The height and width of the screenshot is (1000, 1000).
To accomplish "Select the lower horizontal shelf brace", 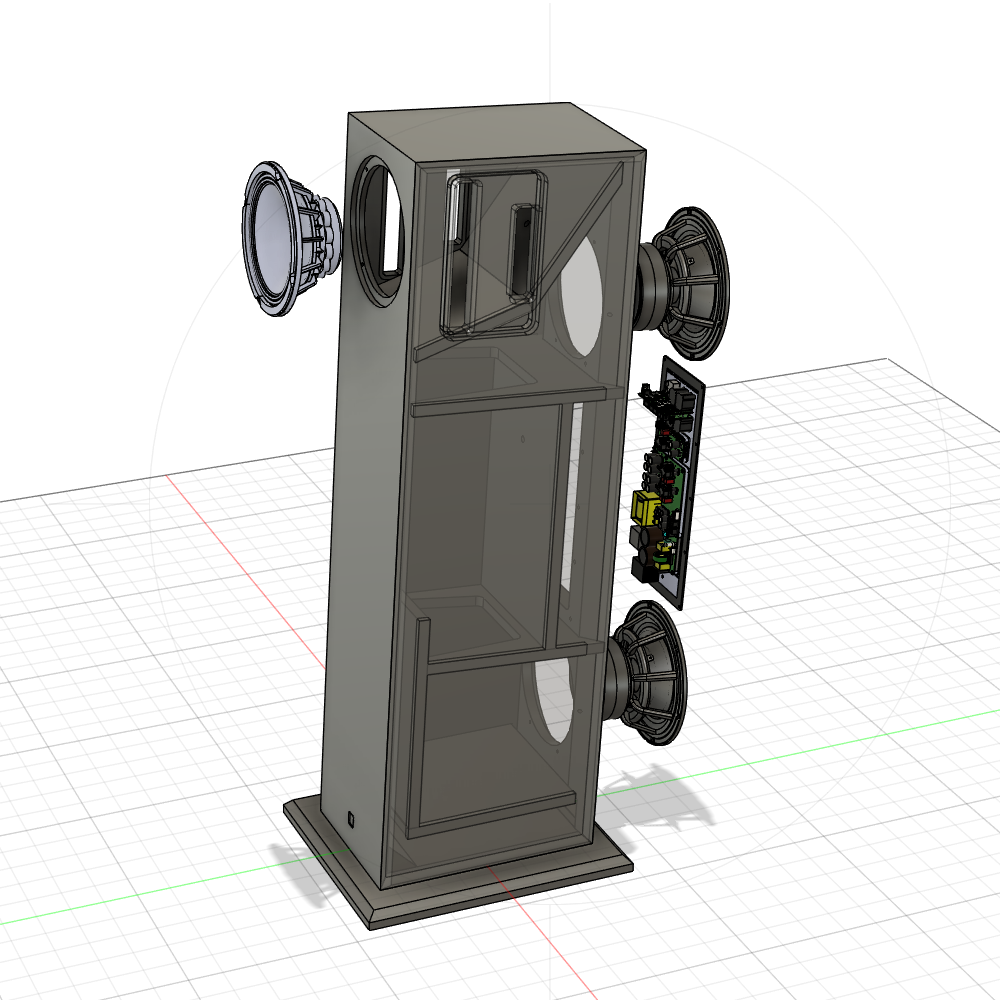I will pyautogui.click(x=500, y=660).
